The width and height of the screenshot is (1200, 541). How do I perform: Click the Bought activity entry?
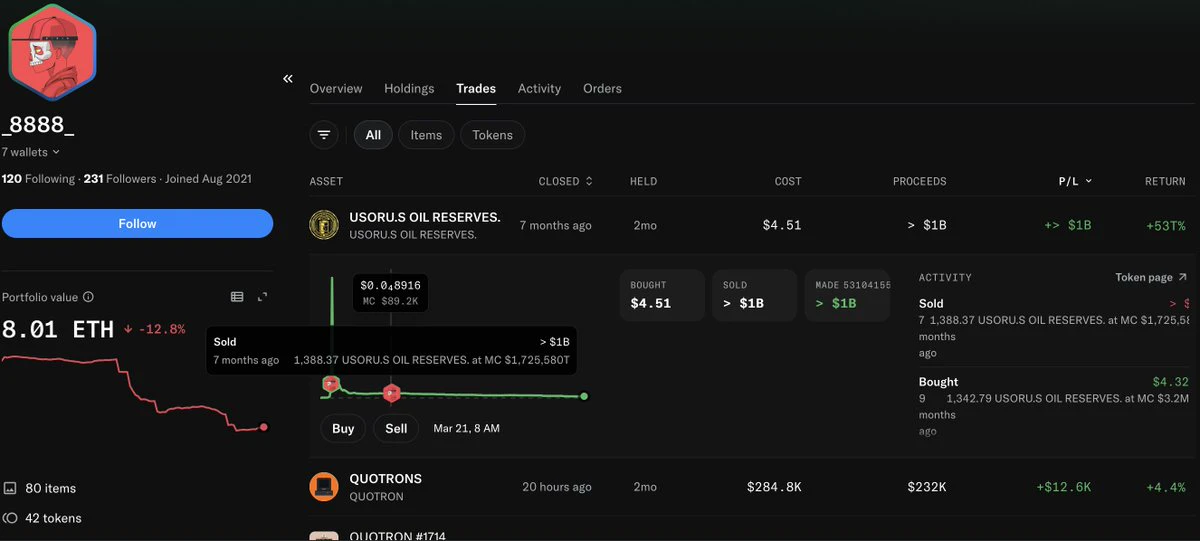(x=1054, y=406)
